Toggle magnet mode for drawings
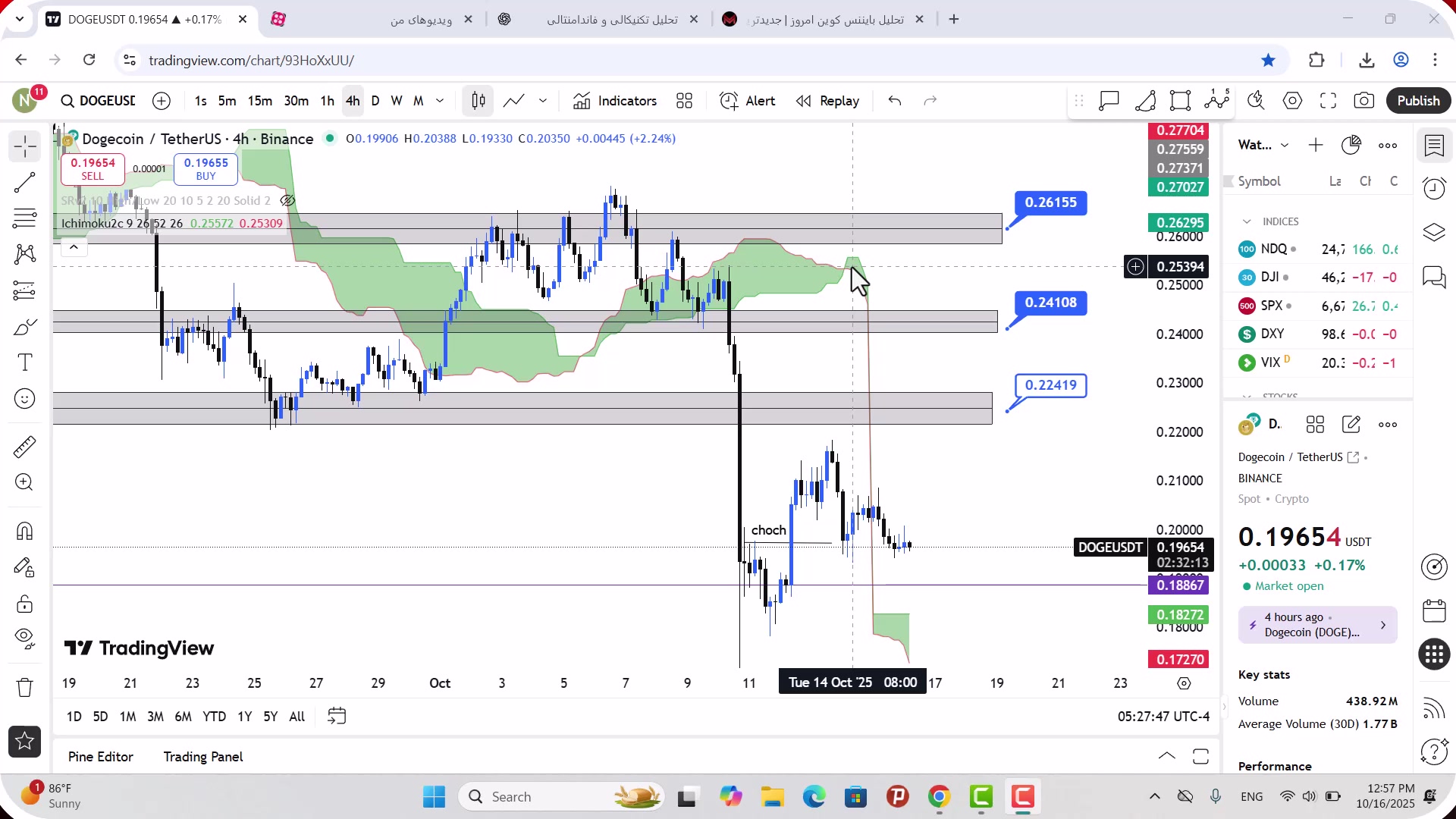The width and height of the screenshot is (1456, 819). pyautogui.click(x=24, y=531)
